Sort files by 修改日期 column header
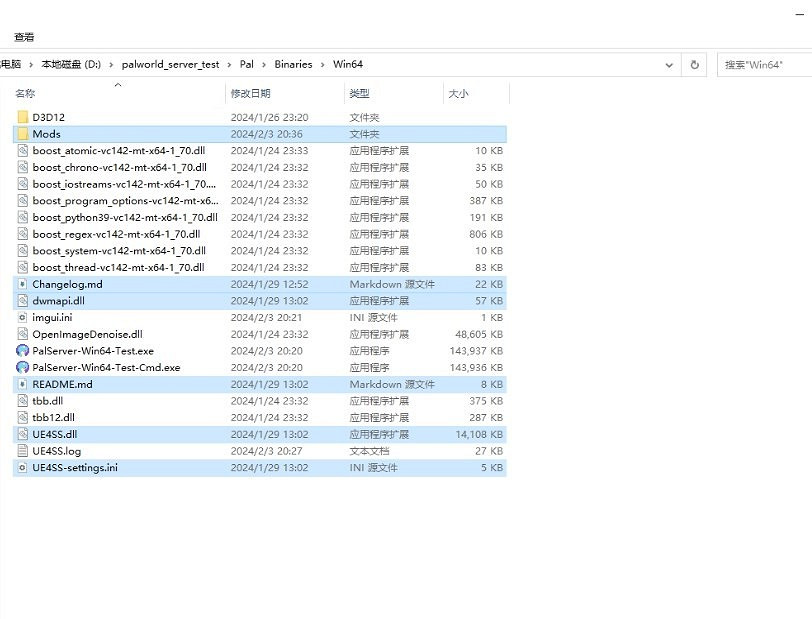 [251, 93]
